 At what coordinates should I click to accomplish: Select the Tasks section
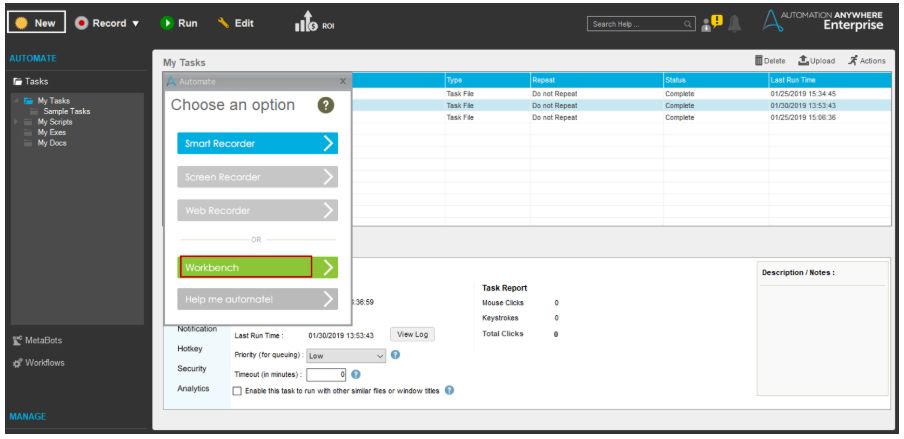(31, 81)
